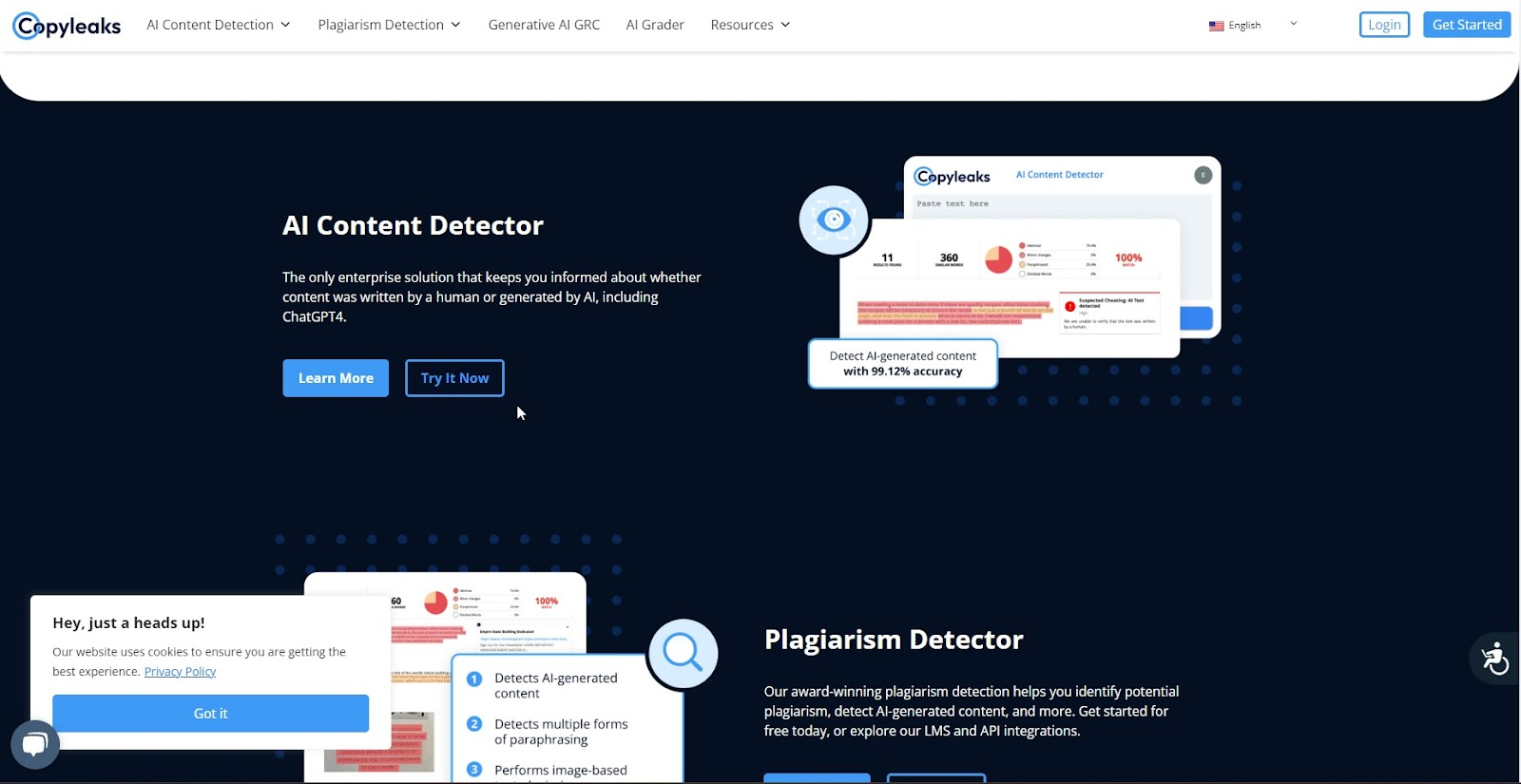Click Learn More for AI Content Detector
Screen dimensions: 1521x784
tap(336, 378)
